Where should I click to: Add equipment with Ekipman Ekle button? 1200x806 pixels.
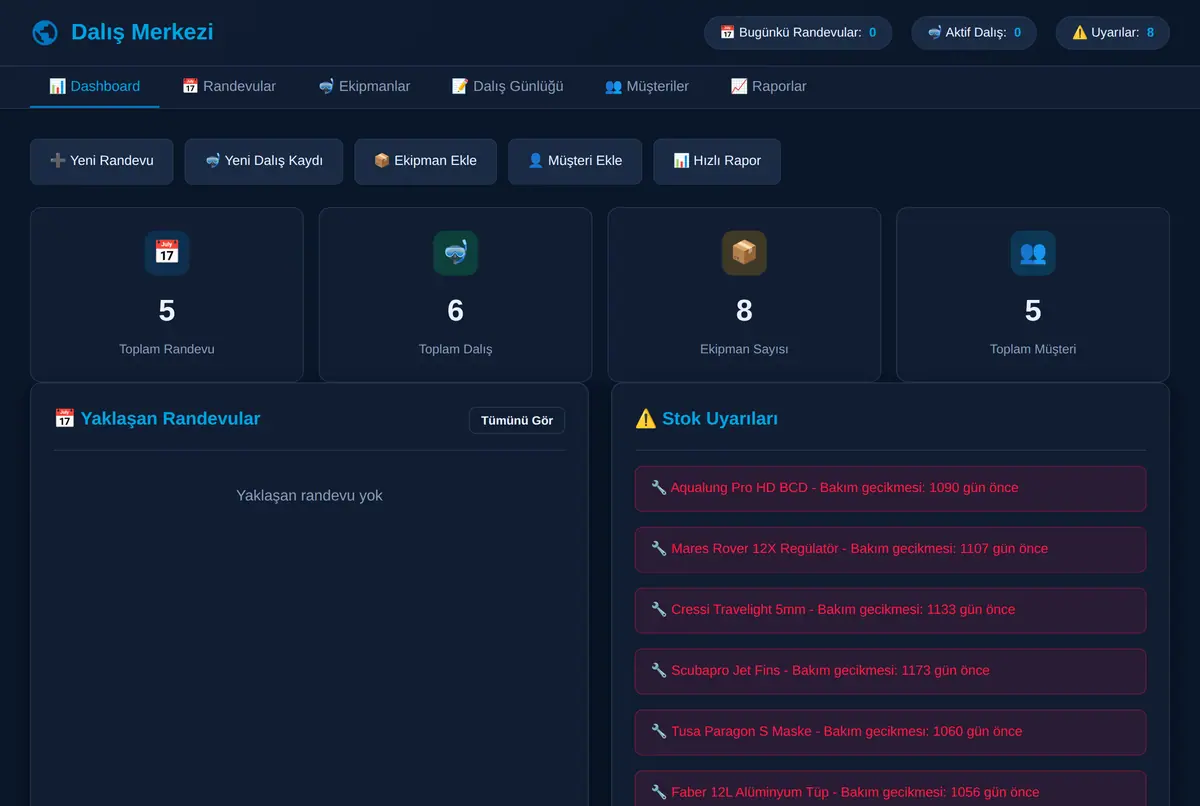(425, 161)
